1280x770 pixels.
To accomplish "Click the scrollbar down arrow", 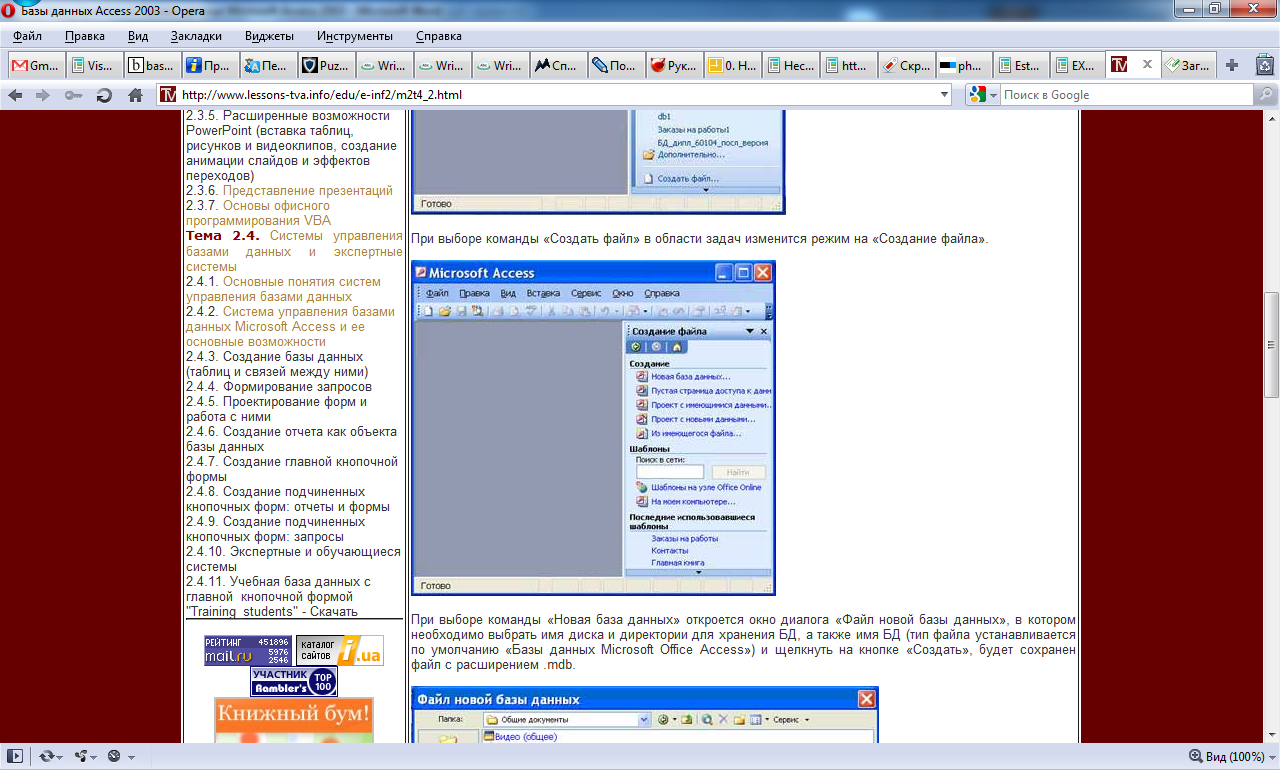I will [1271, 734].
